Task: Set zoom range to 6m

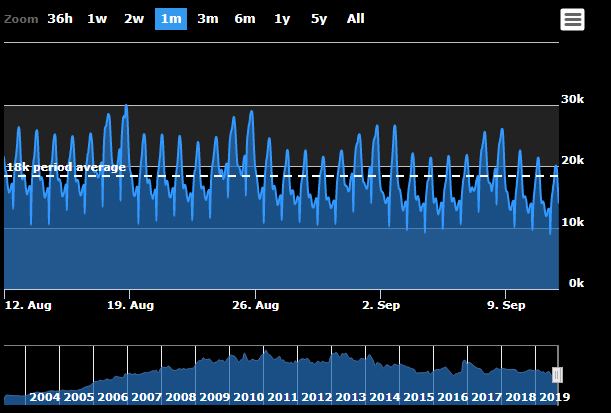Action: point(245,19)
